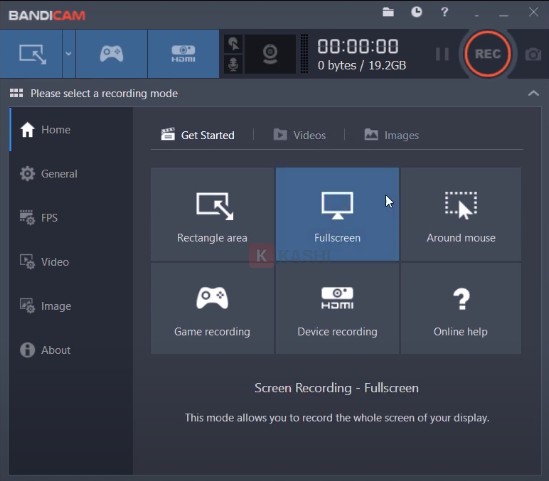
Task: Click the grid icon beside 'Please select a recording mode'
Action: (16, 93)
